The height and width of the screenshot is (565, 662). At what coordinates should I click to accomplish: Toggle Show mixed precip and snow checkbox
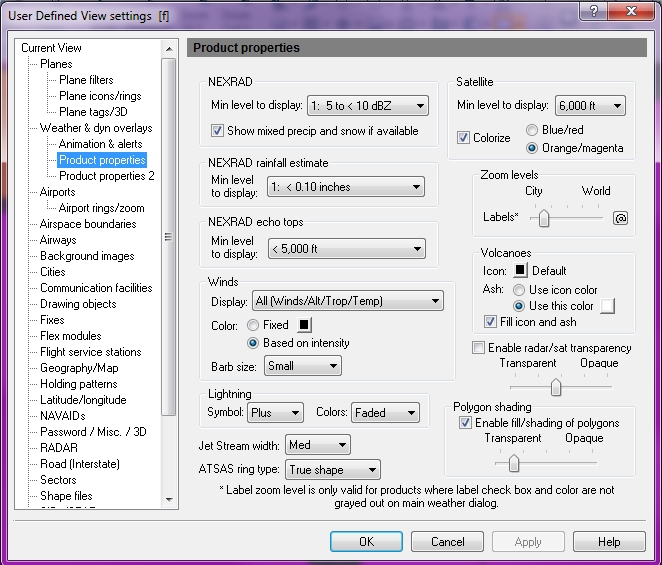(217, 130)
